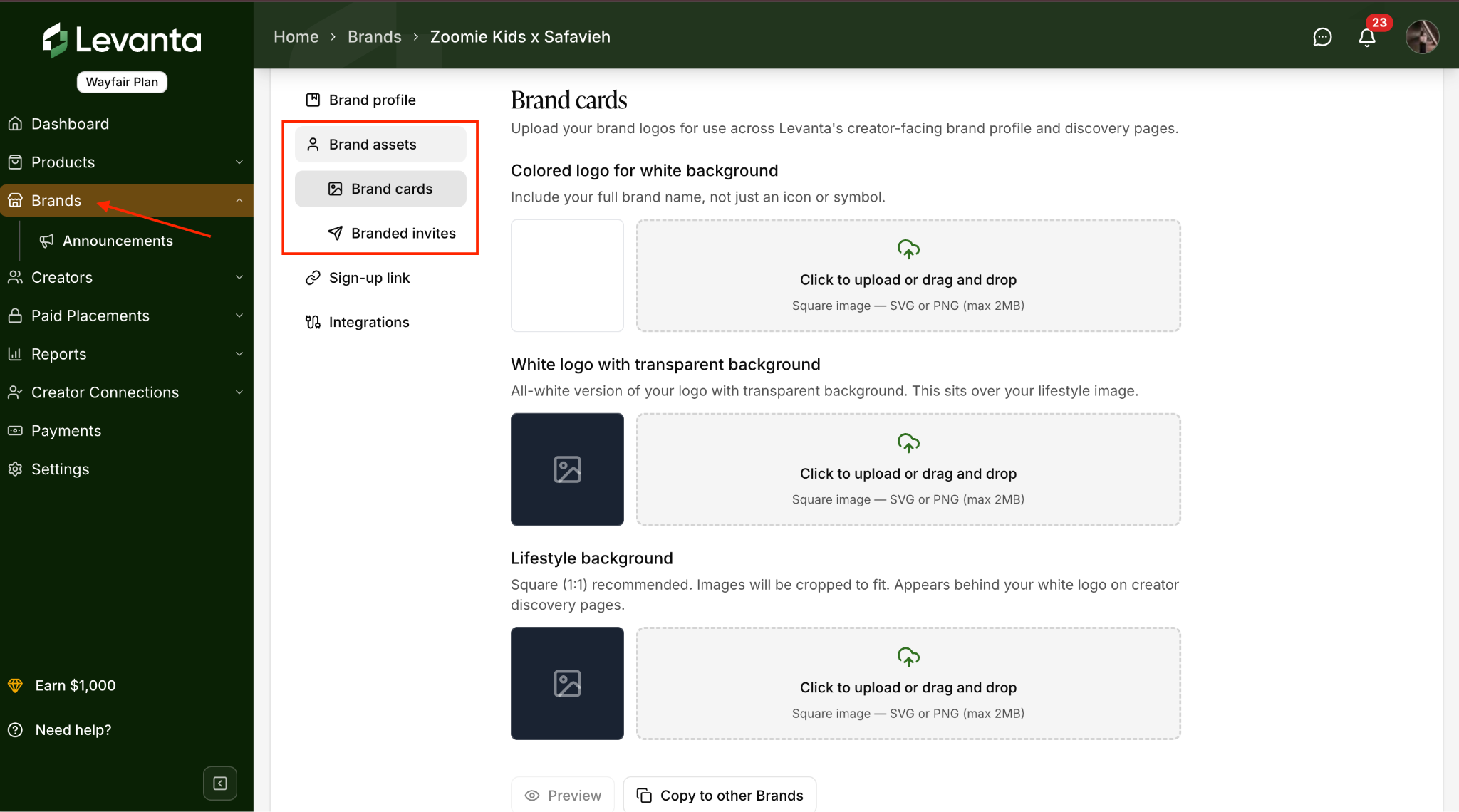Click upload cloud icon for lifestyle background
This screenshot has height=812, width=1459.
908,657
